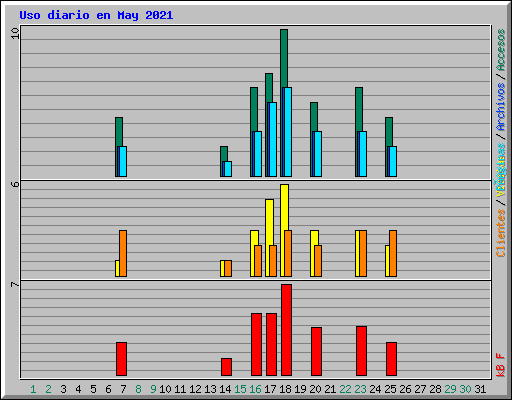
Task: Click day label '25' on the axis
Action: pos(390,389)
